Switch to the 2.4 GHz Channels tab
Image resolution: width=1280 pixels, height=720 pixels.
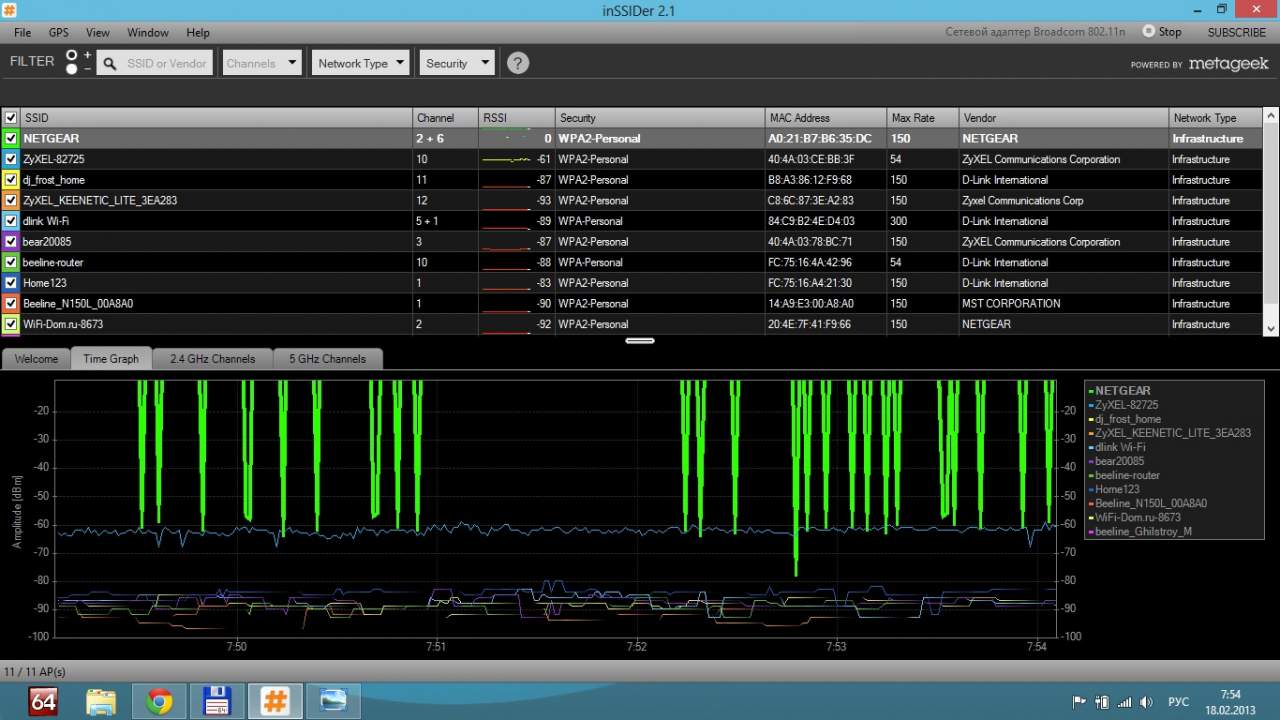click(212, 359)
